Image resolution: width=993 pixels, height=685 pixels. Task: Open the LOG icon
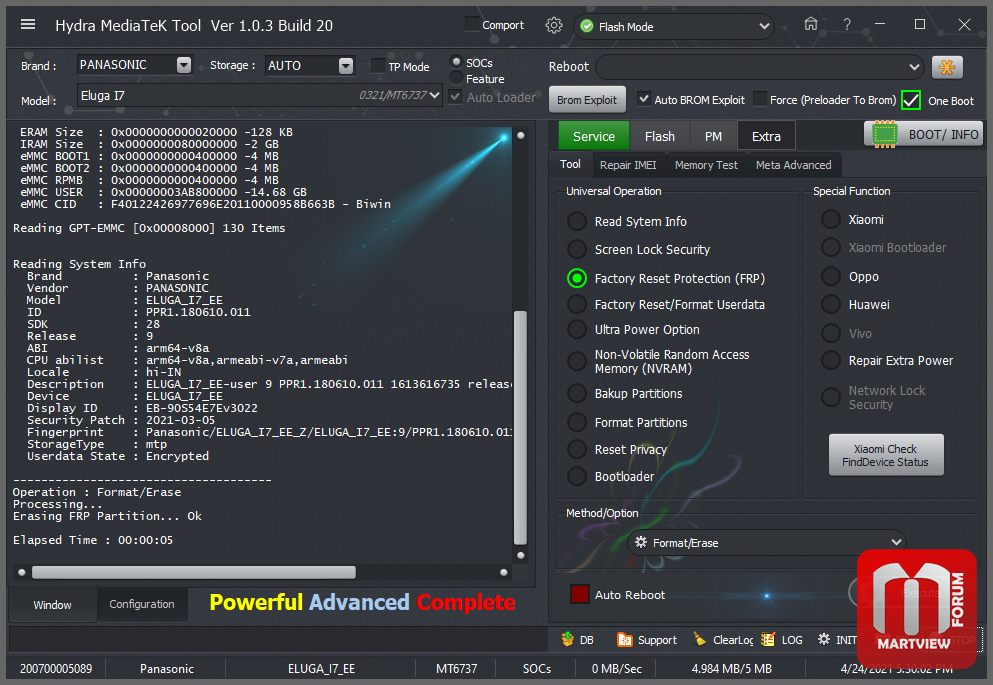(768, 639)
